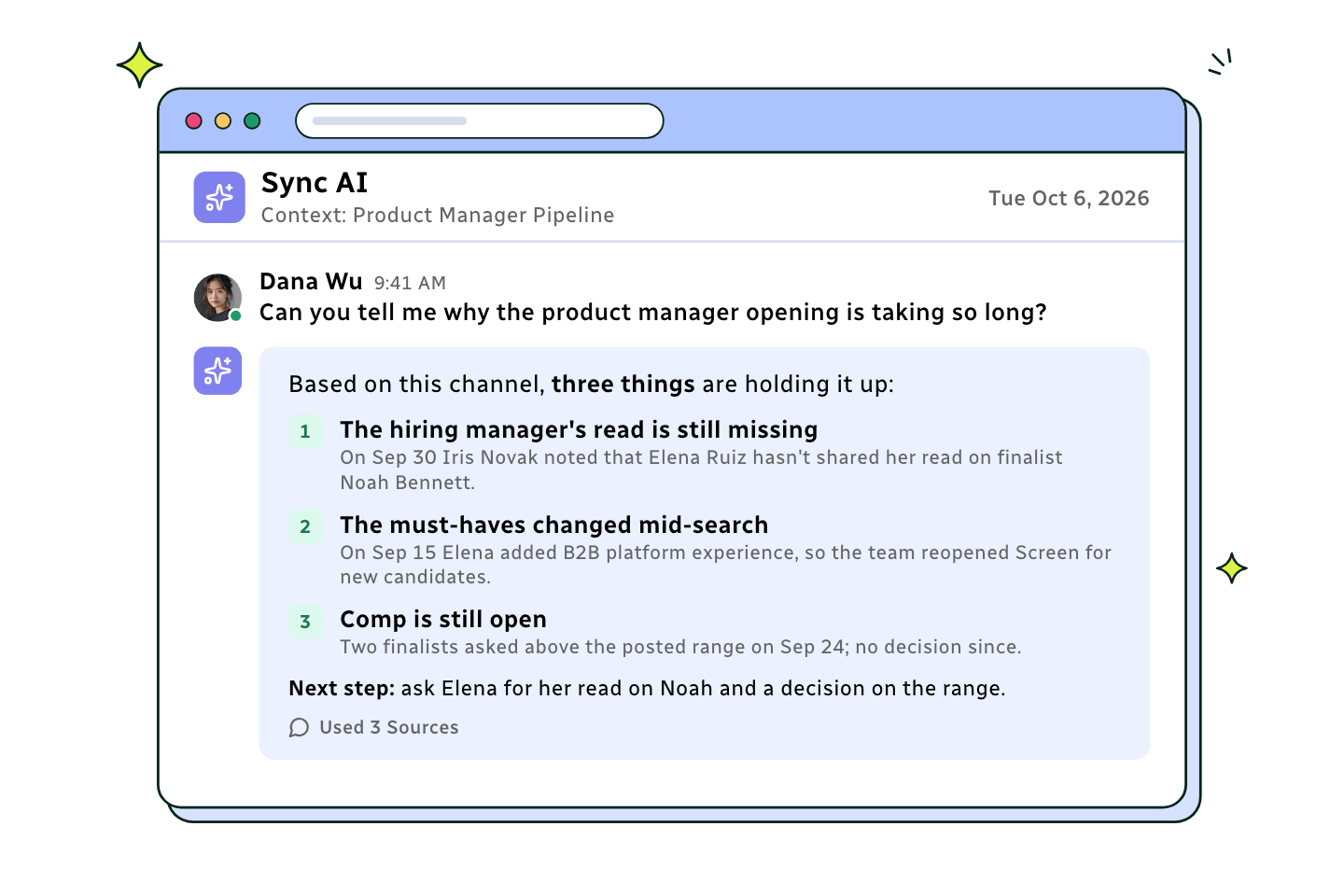Click the detail text mentioning Iris Novak

[x=701, y=469]
